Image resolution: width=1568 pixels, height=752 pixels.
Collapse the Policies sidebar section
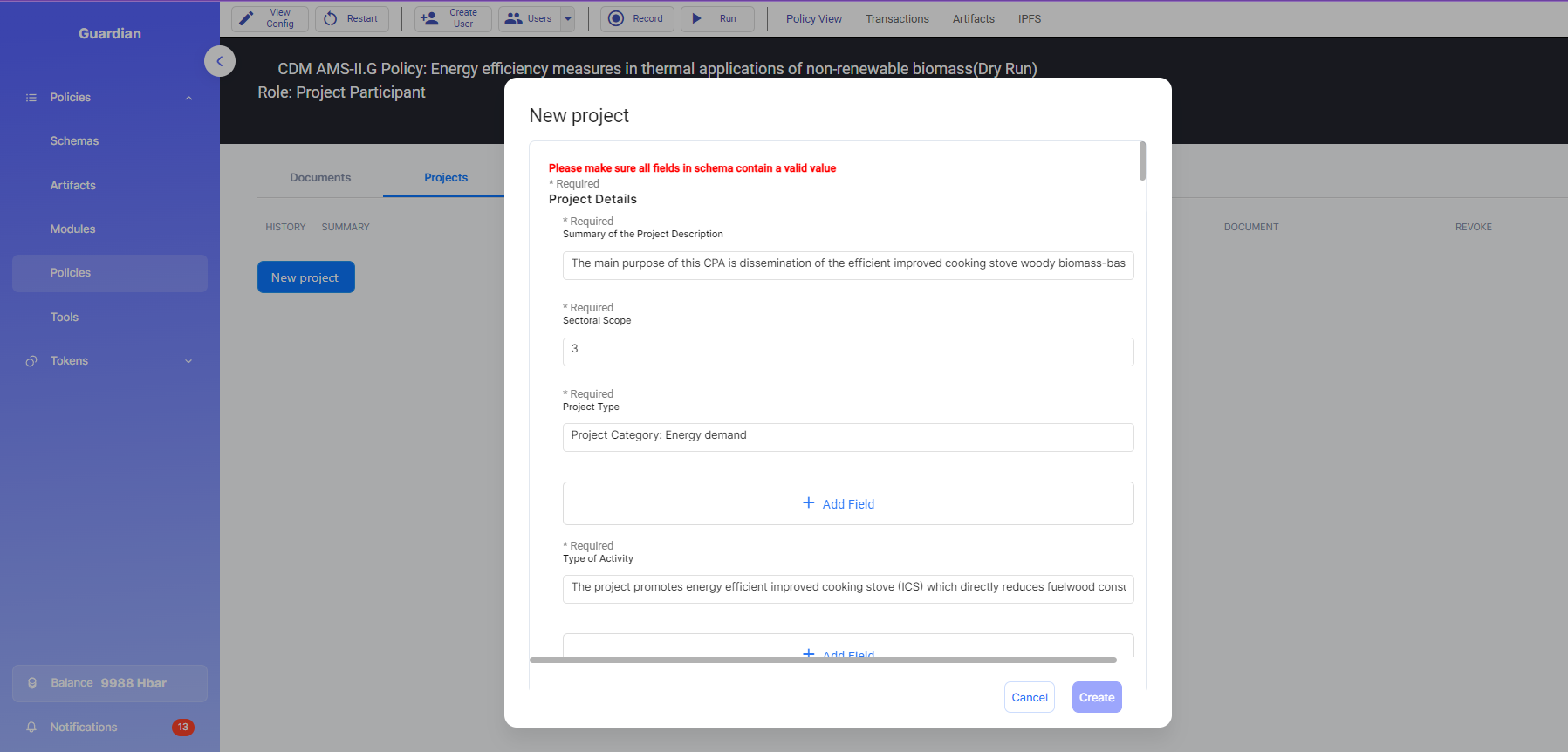[188, 98]
